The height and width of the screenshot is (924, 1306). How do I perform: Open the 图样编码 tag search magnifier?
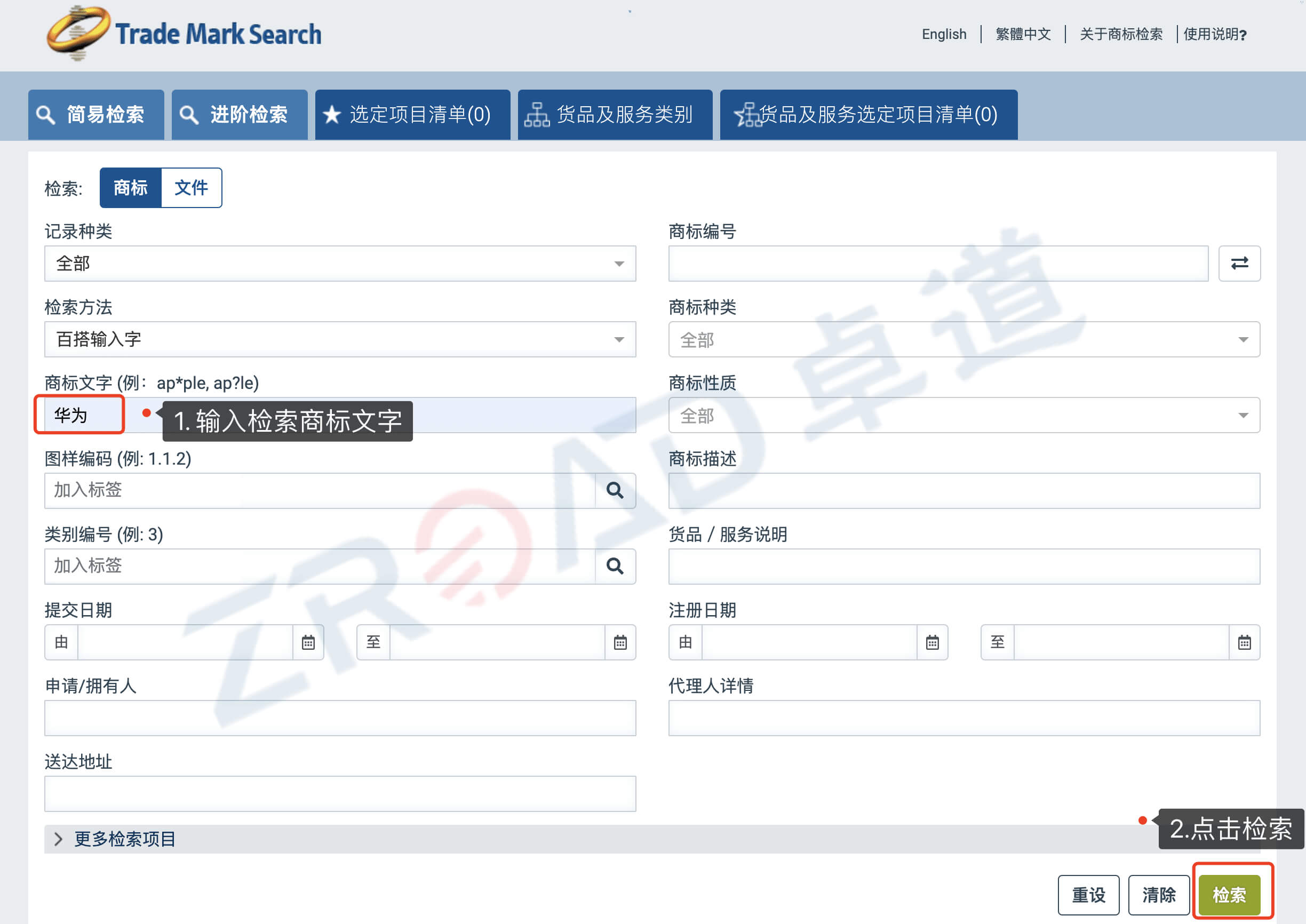tap(616, 490)
